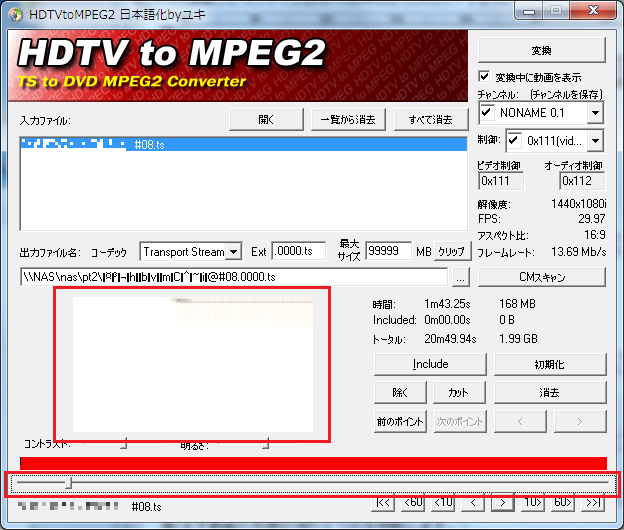Image resolution: width=624 pixels, height=530 pixels.
Task: Skip forward 10 with the 10> button
Action: (x=532, y=503)
